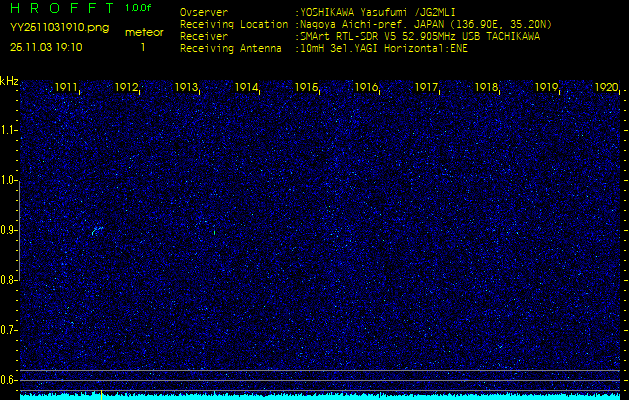
Task: Click the 1915 time axis marker
Action: coord(306,87)
